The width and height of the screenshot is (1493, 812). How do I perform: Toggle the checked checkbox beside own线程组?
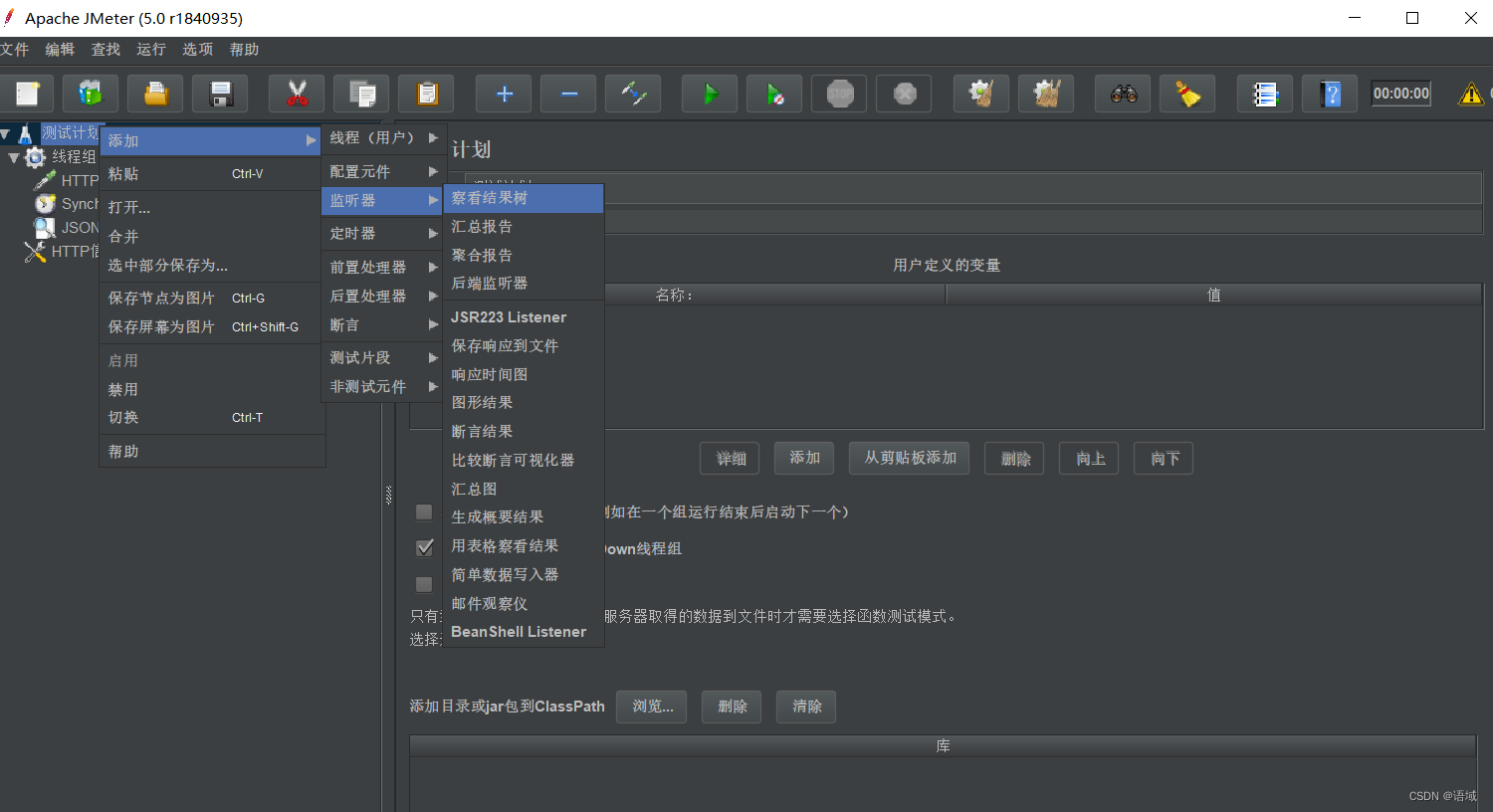click(x=424, y=547)
